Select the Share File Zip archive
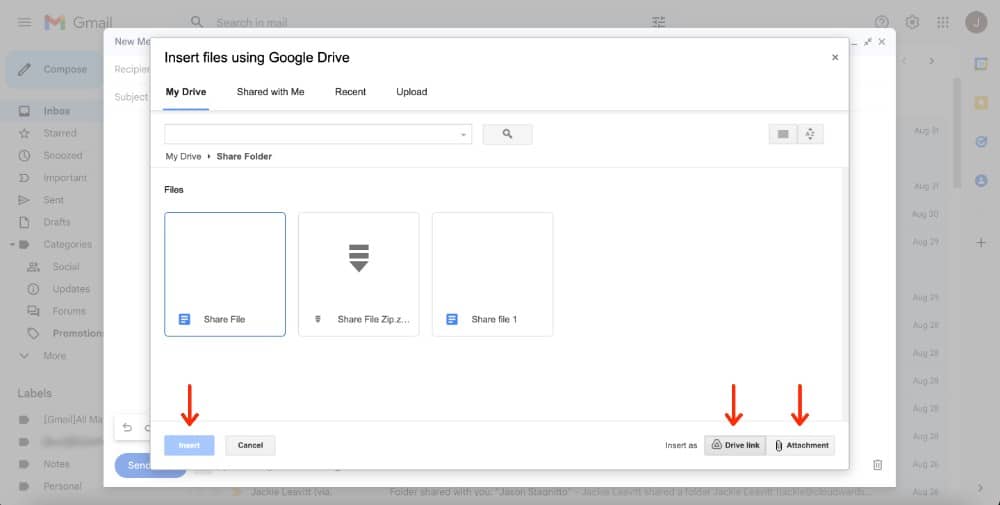 pyautogui.click(x=358, y=274)
